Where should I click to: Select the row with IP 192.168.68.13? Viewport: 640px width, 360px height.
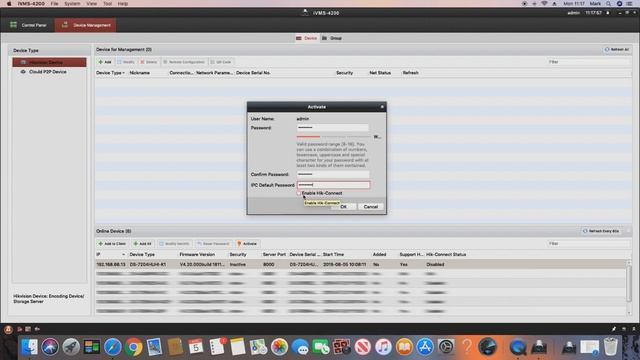click(x=360, y=264)
